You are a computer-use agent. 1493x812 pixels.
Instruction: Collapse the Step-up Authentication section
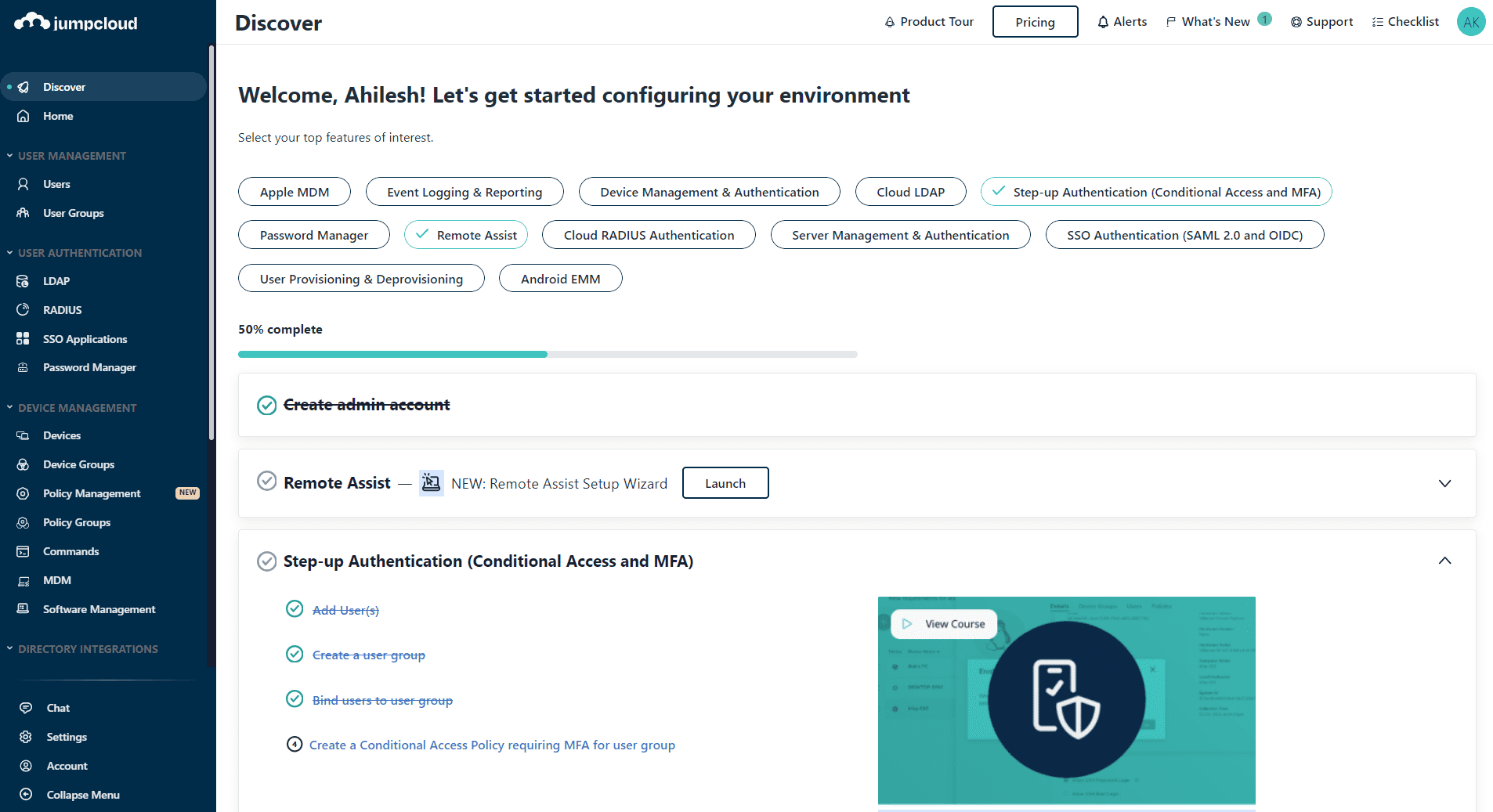point(1444,561)
